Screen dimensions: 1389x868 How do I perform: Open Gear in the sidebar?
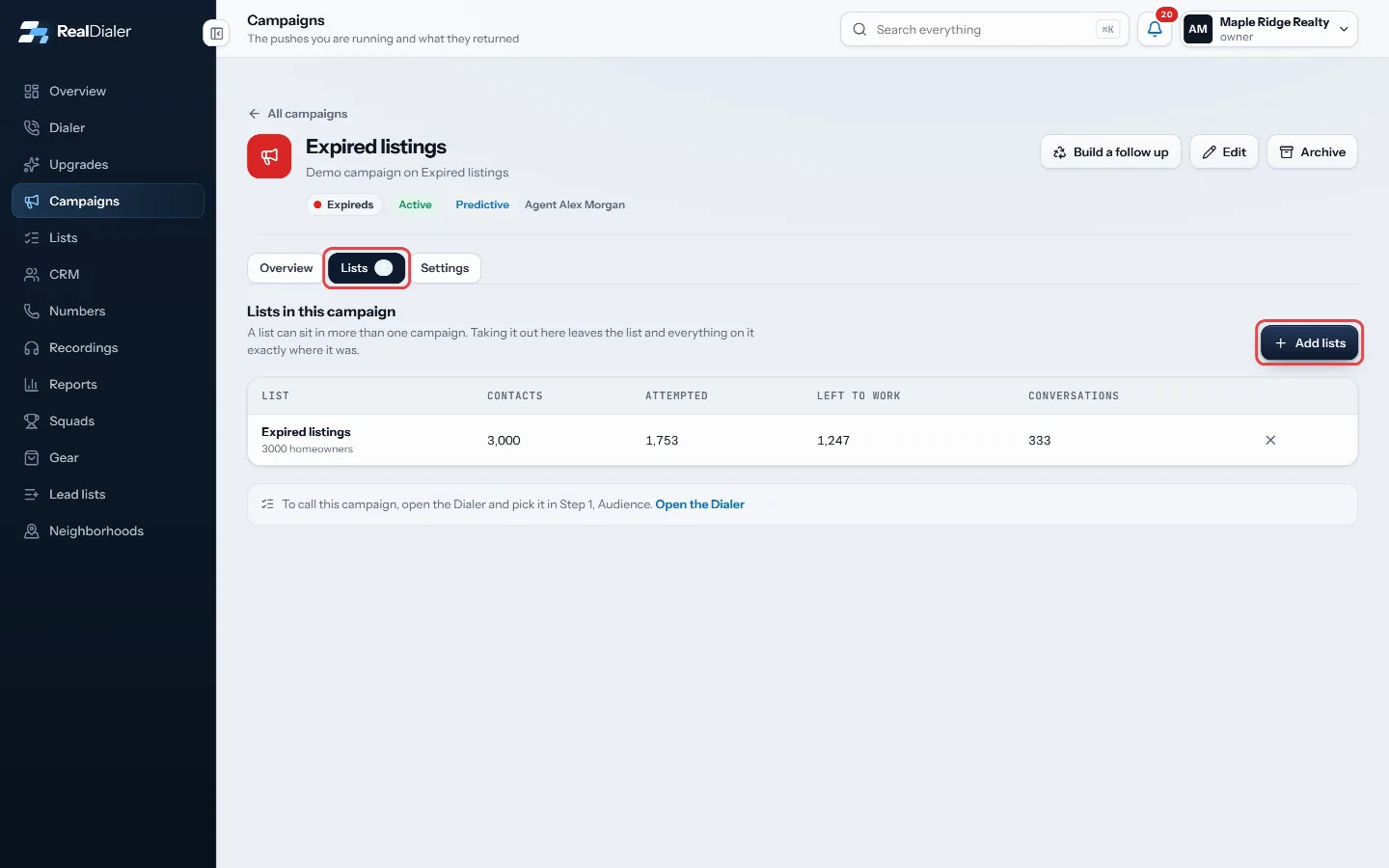tap(108, 458)
